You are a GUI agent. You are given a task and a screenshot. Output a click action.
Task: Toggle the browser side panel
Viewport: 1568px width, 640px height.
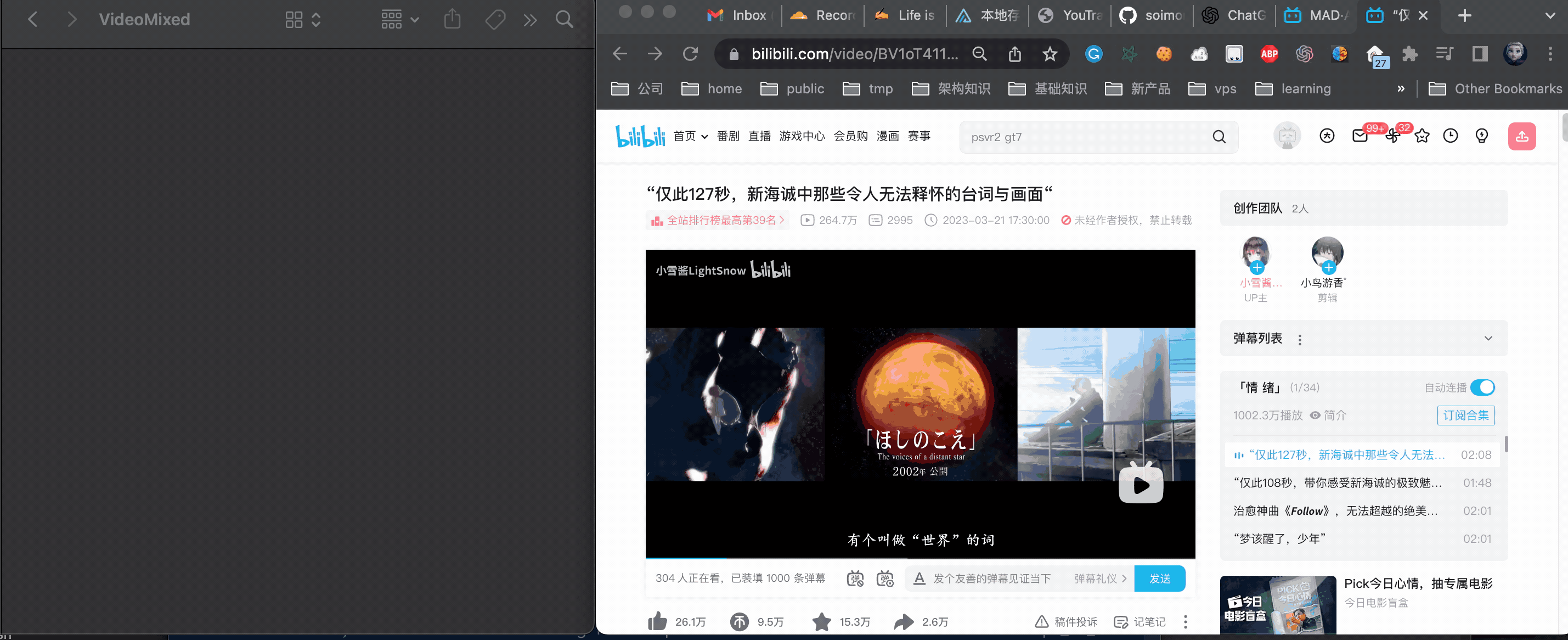point(1480,54)
